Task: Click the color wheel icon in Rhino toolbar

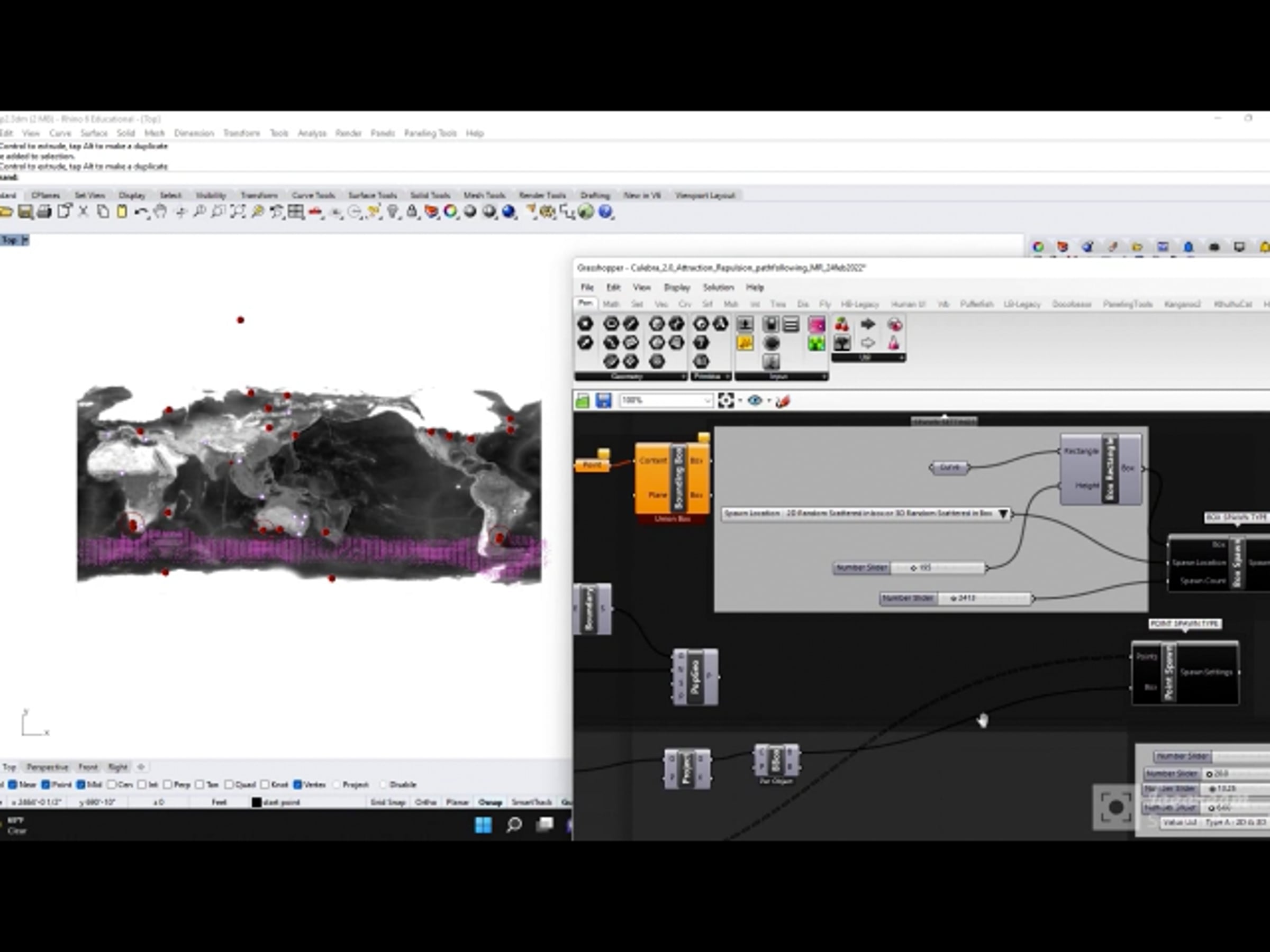Action: coord(451,212)
